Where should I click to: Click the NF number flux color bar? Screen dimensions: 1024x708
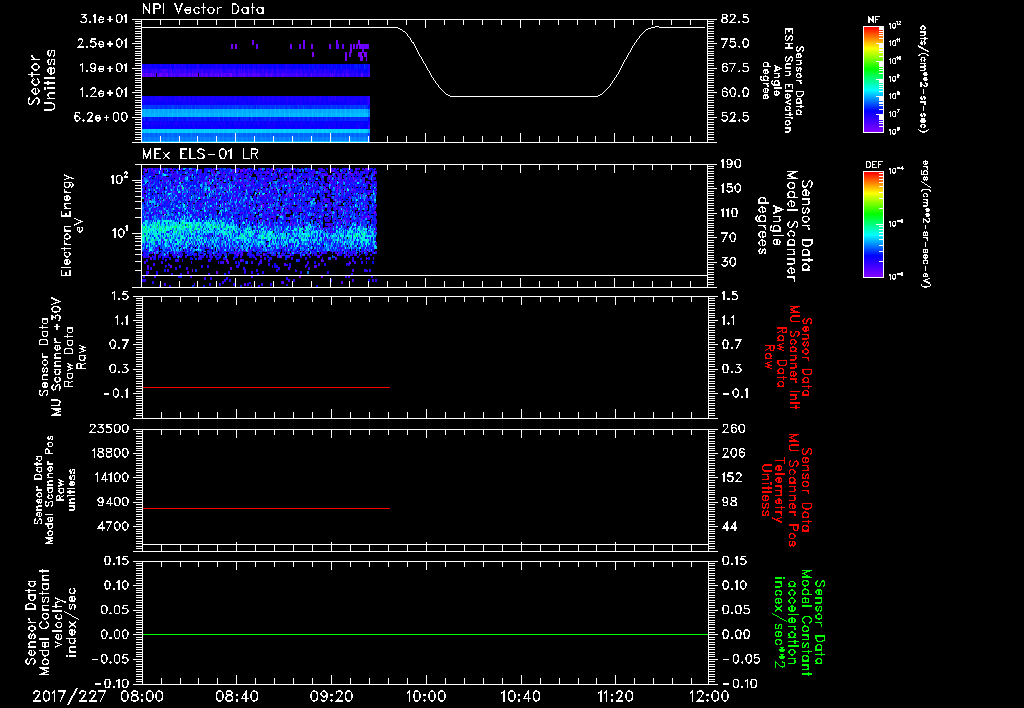pos(873,78)
